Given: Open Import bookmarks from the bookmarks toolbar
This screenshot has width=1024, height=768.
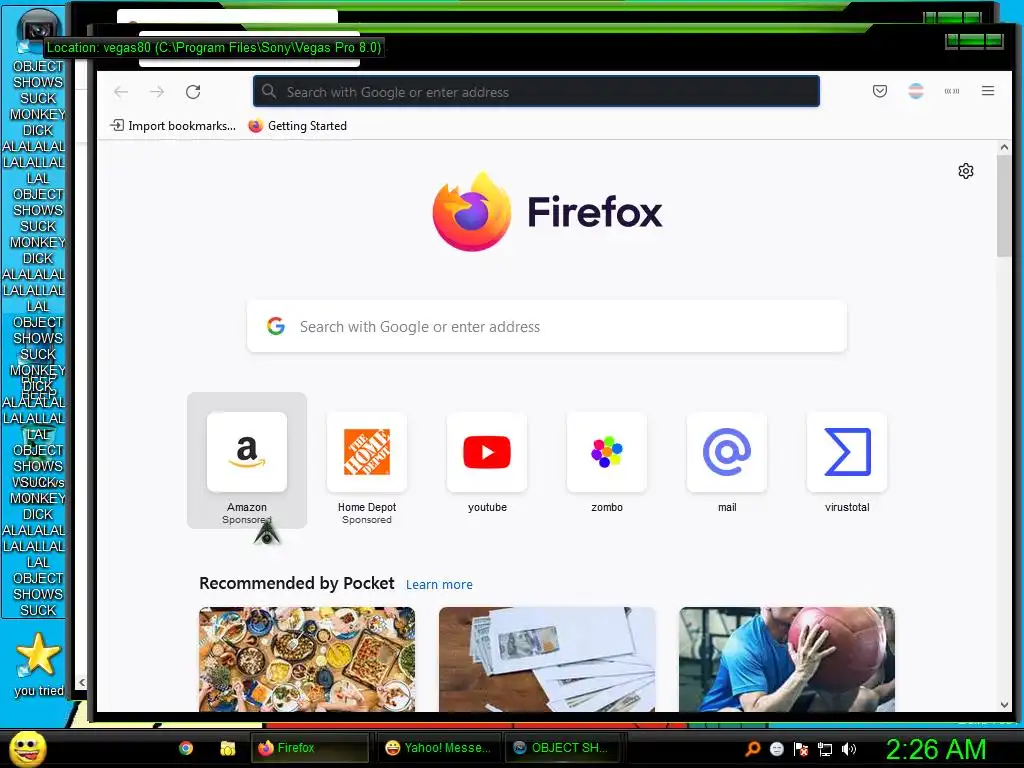Looking at the screenshot, I should point(173,125).
